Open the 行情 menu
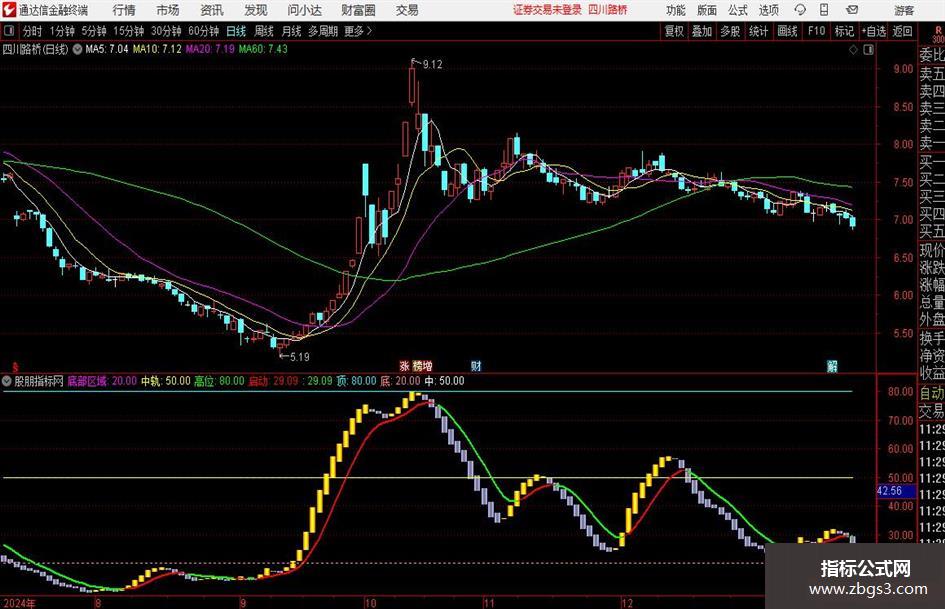The width and height of the screenshot is (945, 609). [124, 10]
